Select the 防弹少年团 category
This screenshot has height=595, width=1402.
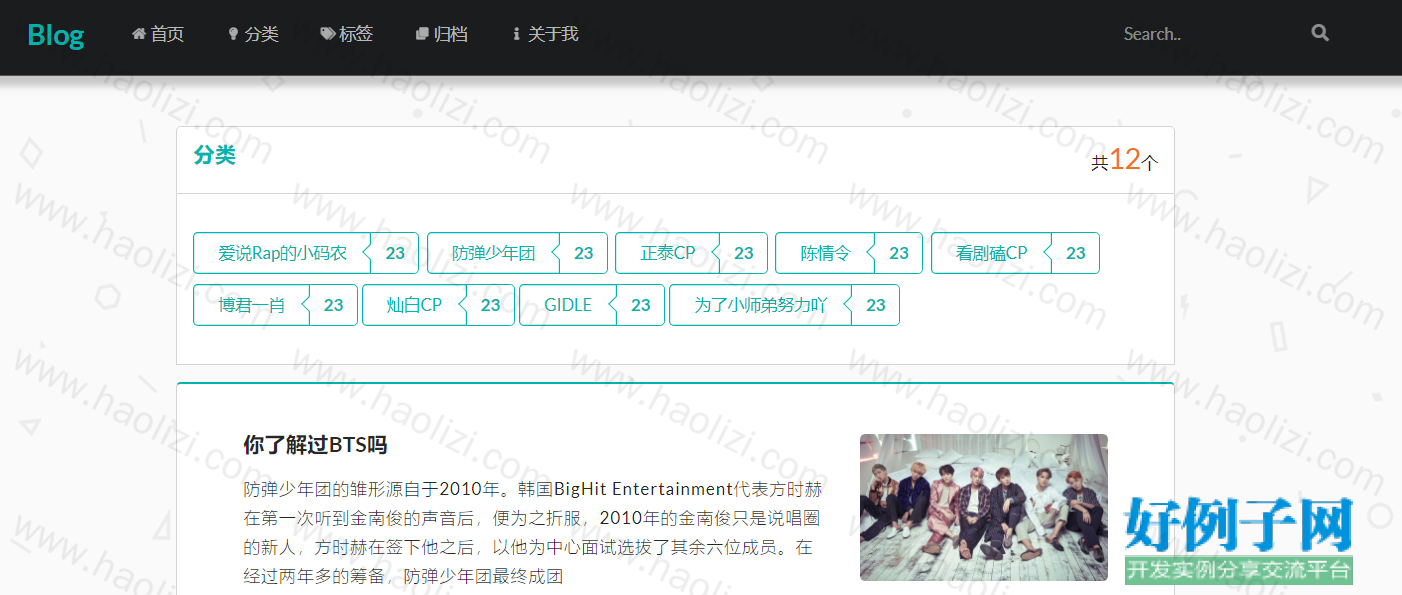pyautogui.click(x=493, y=253)
